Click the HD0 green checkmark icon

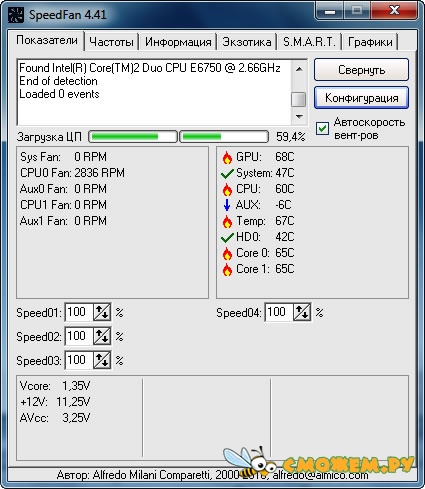point(227,237)
